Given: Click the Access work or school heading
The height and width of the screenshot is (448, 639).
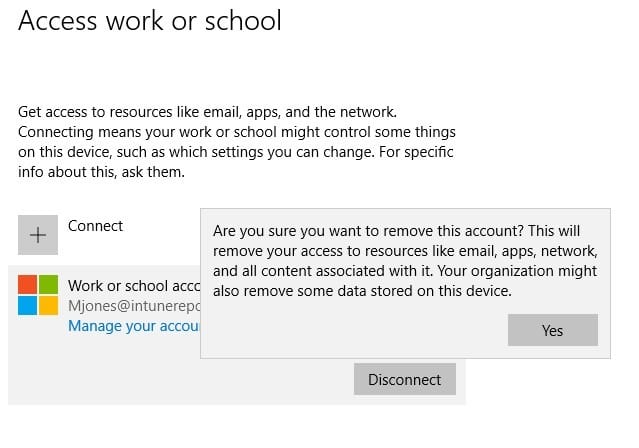Looking at the screenshot, I should (150, 20).
